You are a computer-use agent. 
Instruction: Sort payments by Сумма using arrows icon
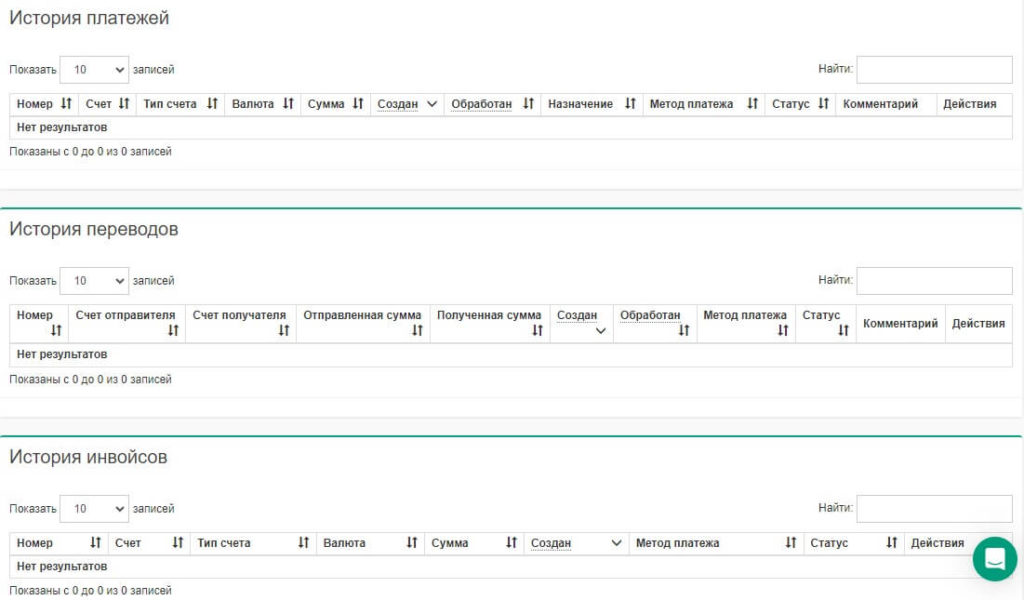coord(358,104)
